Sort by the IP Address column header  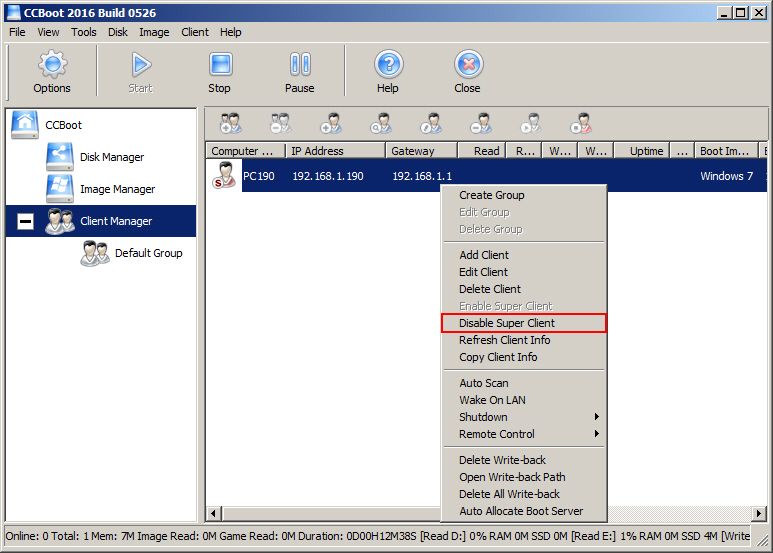pos(335,151)
